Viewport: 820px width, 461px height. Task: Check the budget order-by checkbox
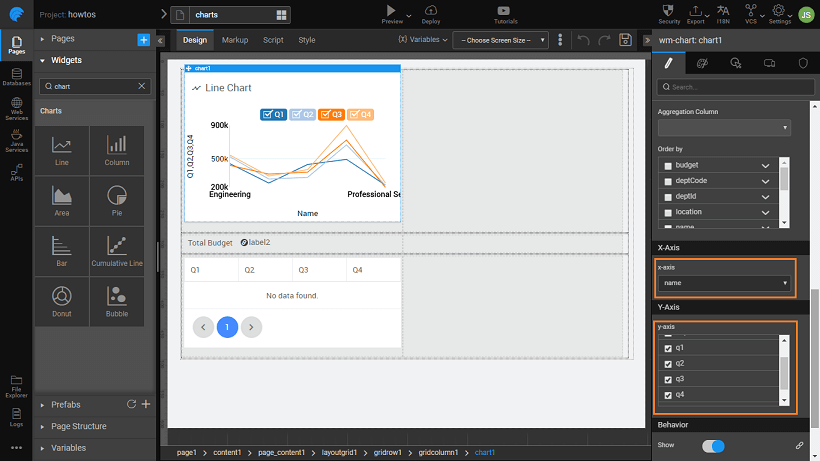coord(668,165)
